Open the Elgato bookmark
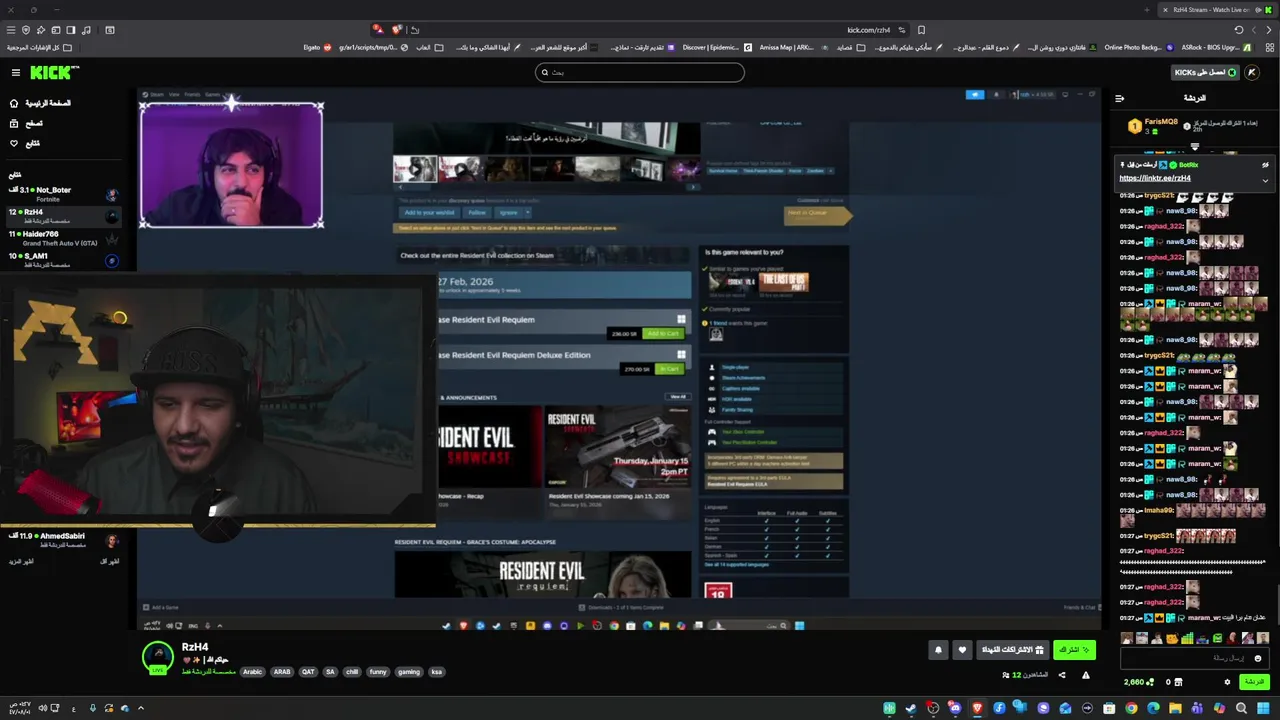The image size is (1280, 720). coord(318,47)
